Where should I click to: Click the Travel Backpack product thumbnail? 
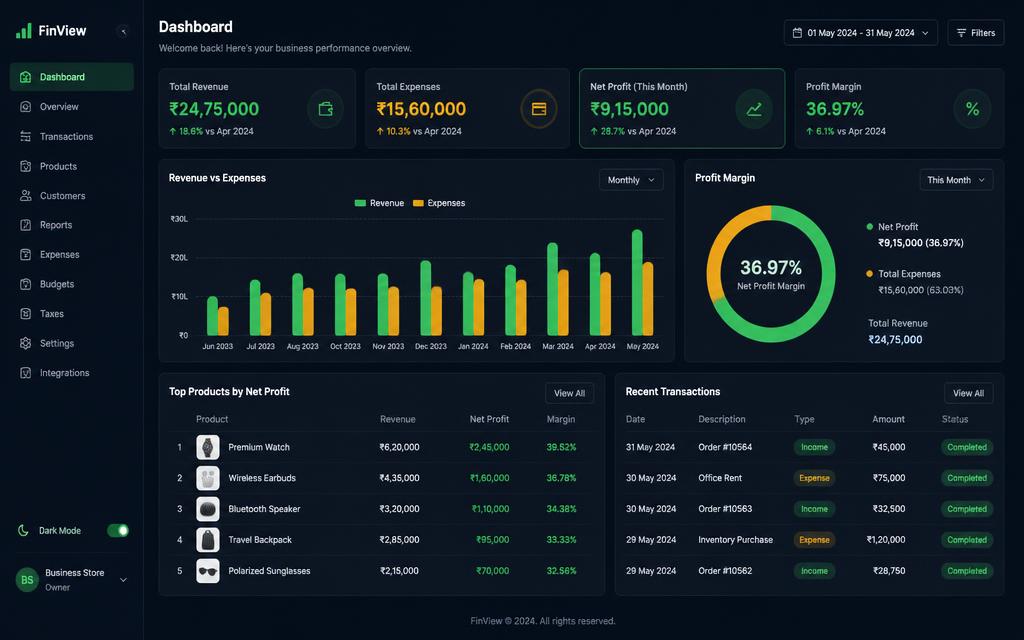[208, 540]
